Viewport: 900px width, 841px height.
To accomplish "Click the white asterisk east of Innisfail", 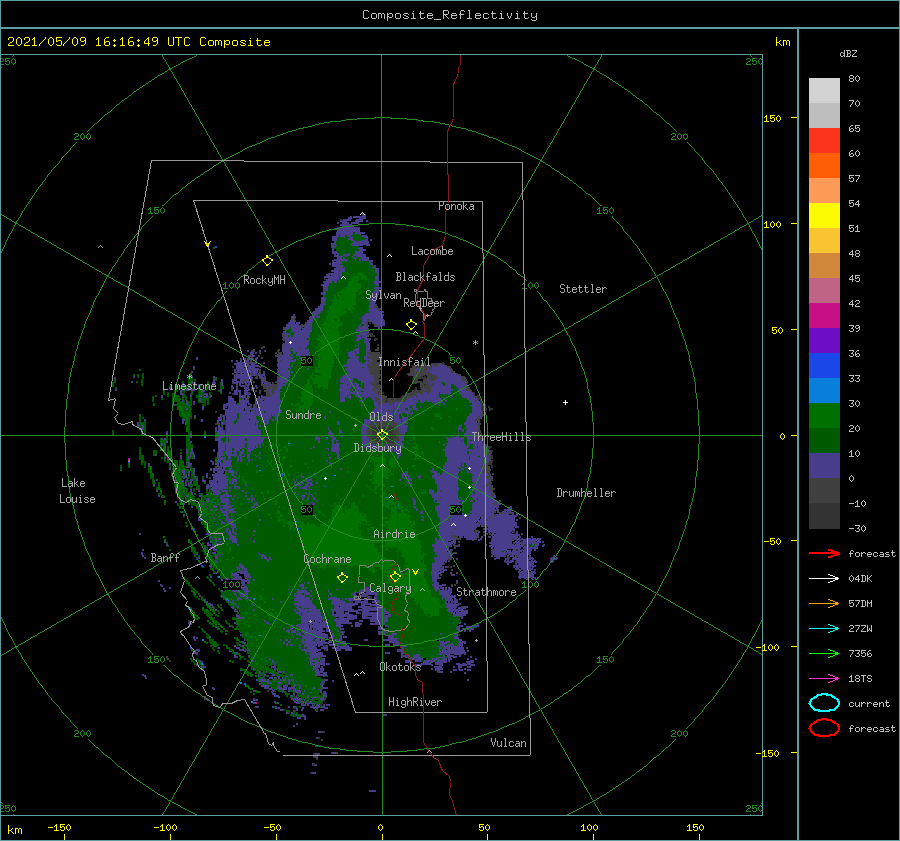I will [x=475, y=343].
